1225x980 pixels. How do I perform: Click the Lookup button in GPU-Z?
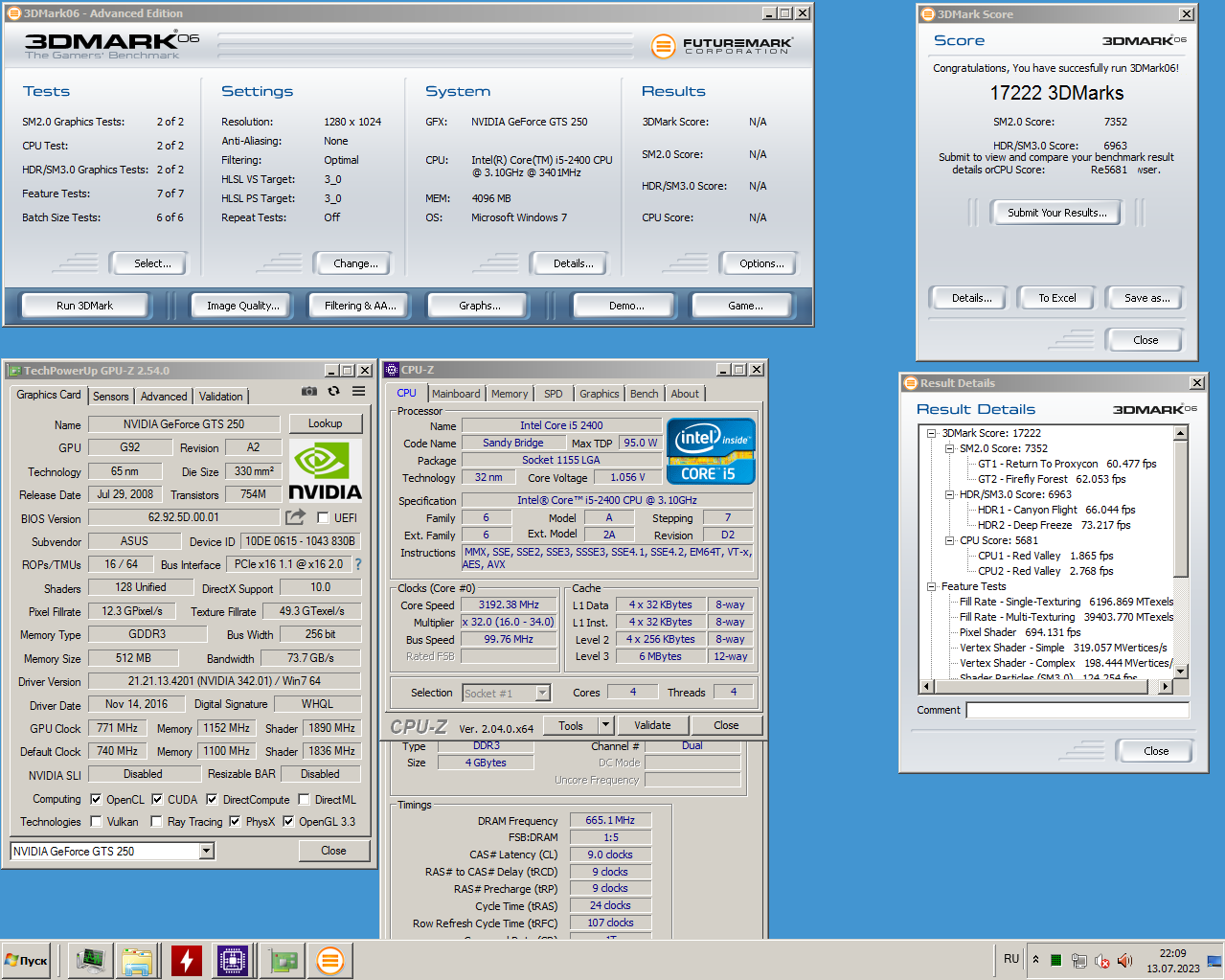pyautogui.click(x=326, y=423)
